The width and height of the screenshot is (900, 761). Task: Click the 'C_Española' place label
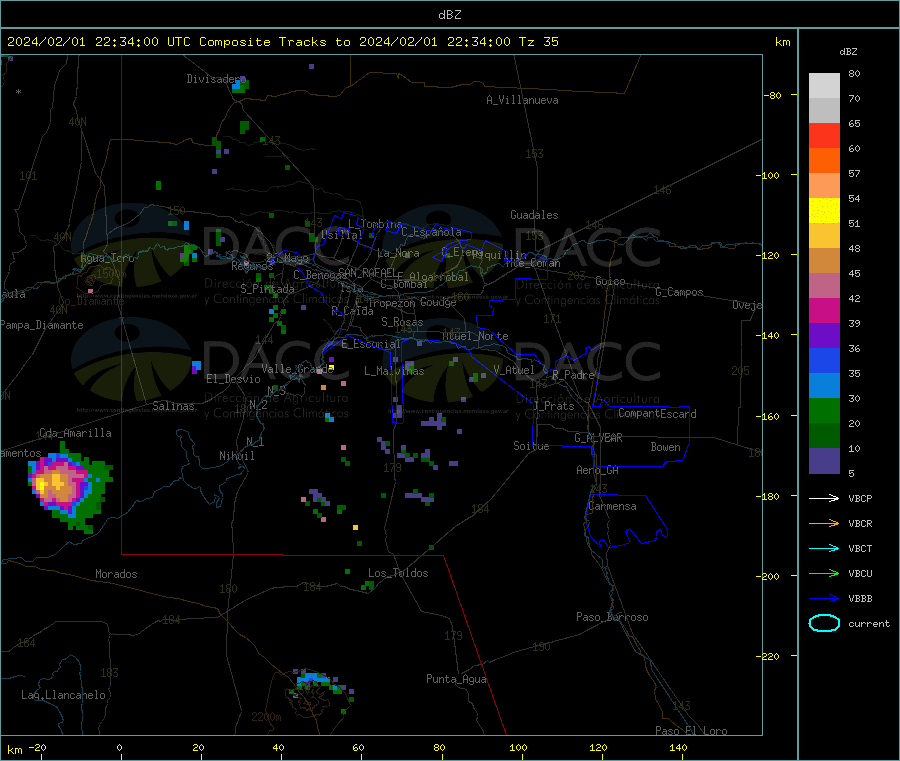pyautogui.click(x=431, y=232)
